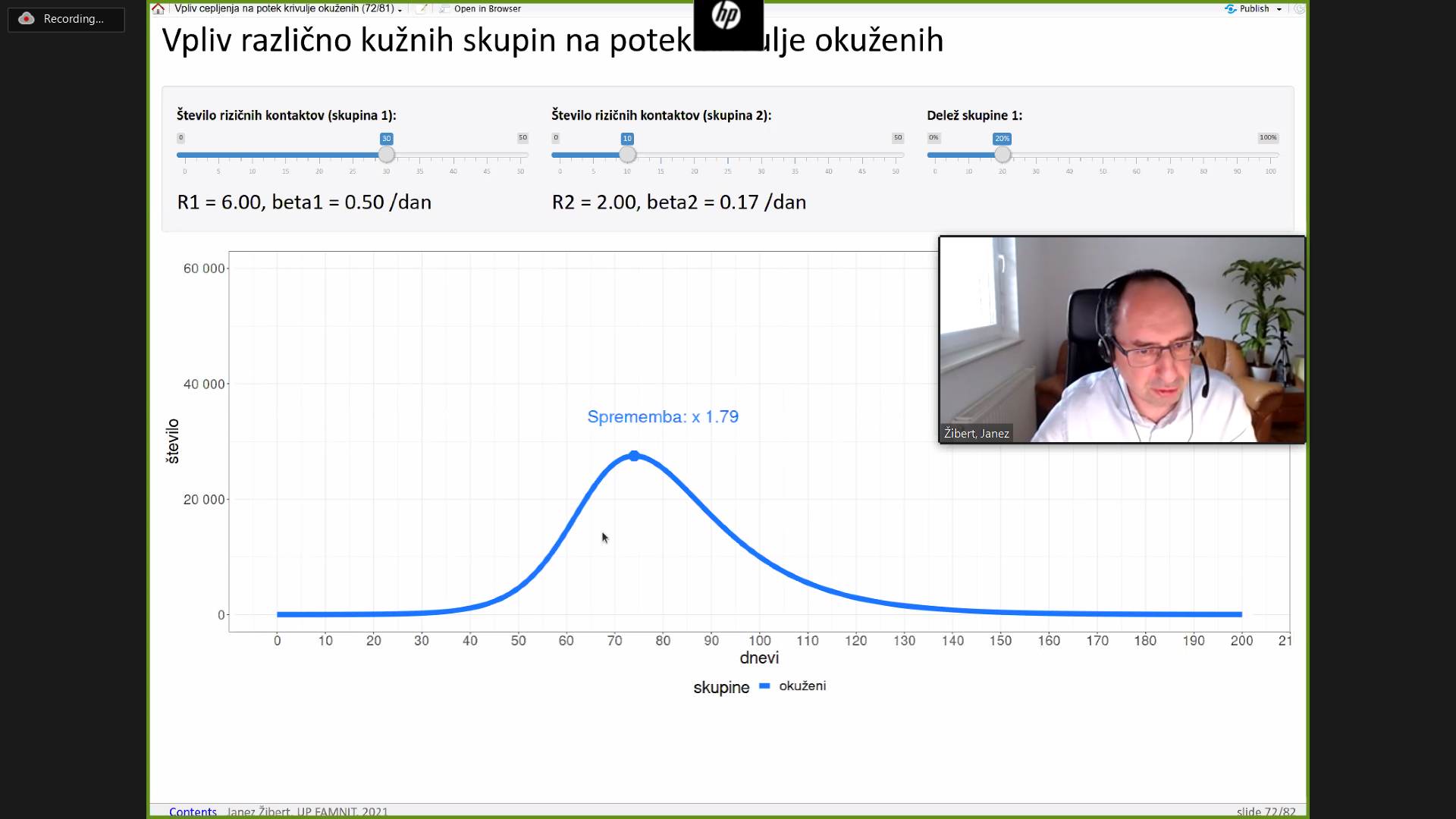Click the okuženi legend color swatch
The height and width of the screenshot is (819, 1456).
764,686
